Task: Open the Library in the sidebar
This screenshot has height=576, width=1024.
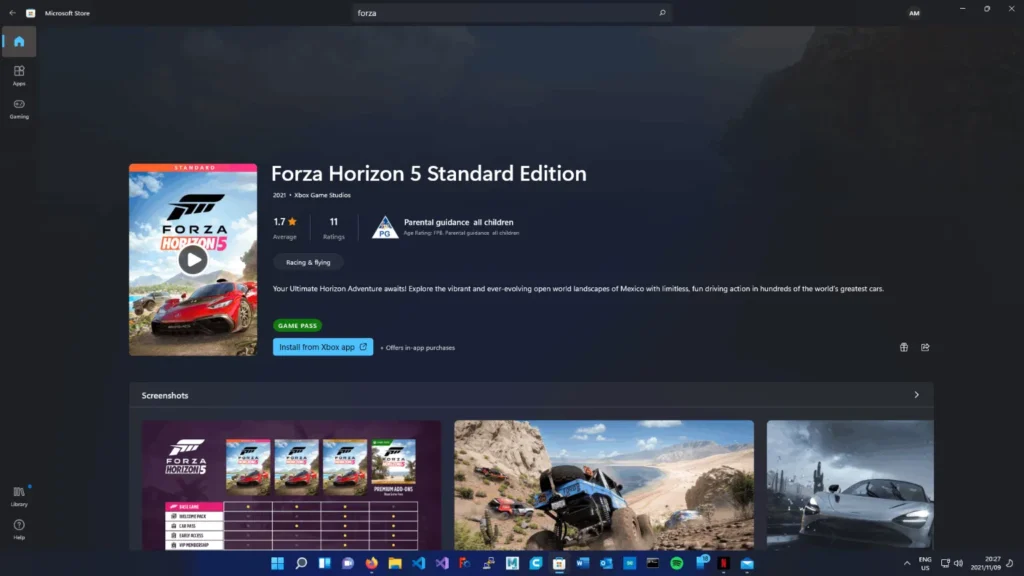Action: pyautogui.click(x=19, y=496)
